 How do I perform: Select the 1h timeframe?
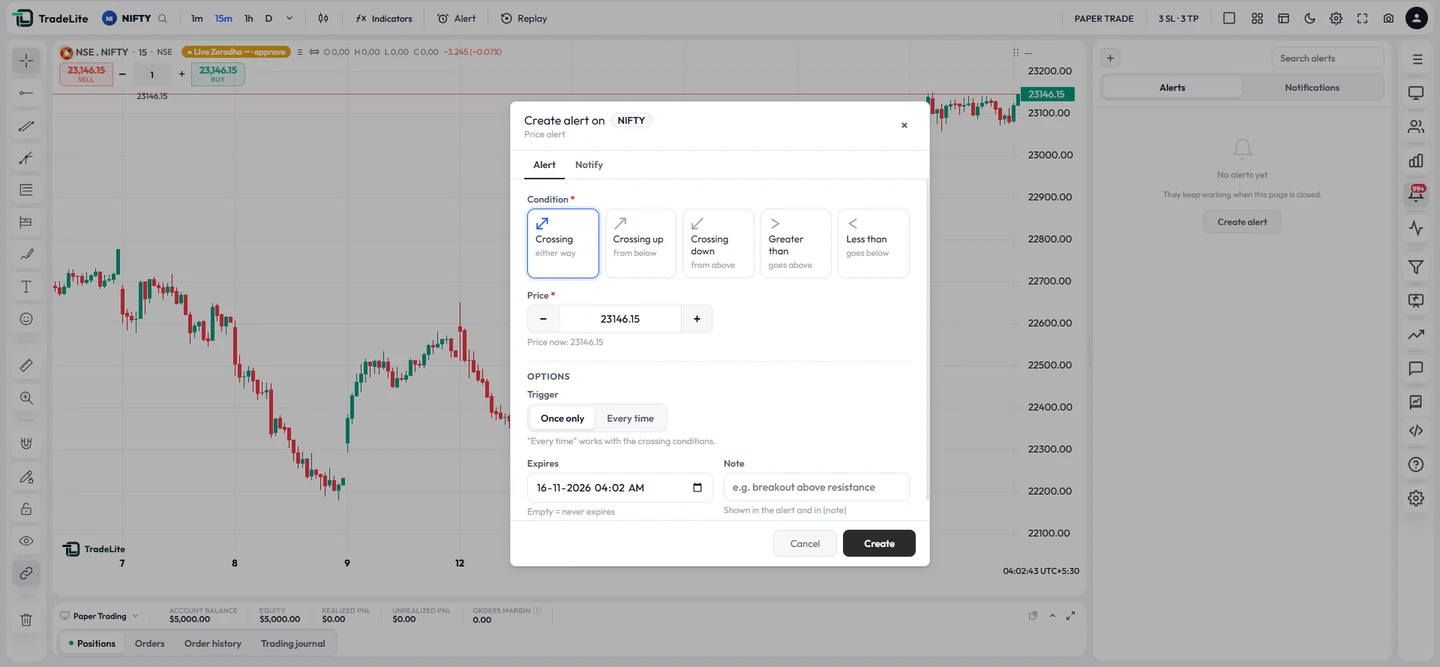coord(249,18)
